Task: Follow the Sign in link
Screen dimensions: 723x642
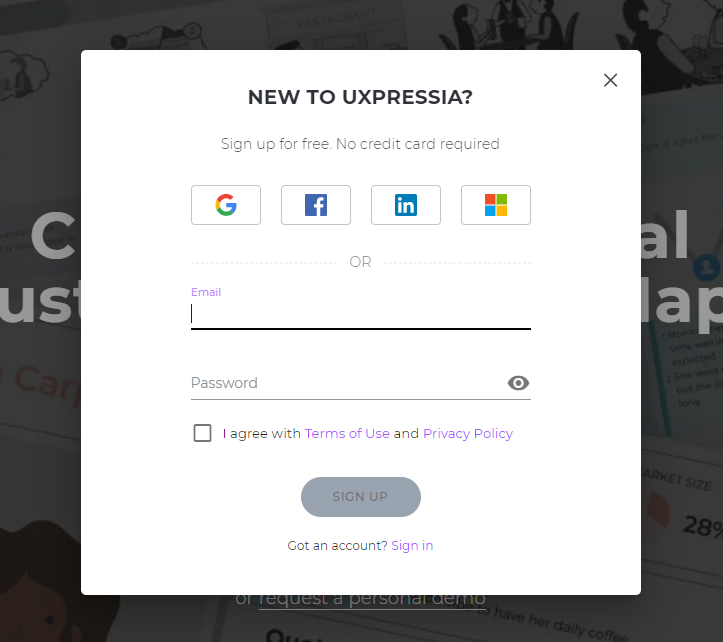Action: point(412,546)
